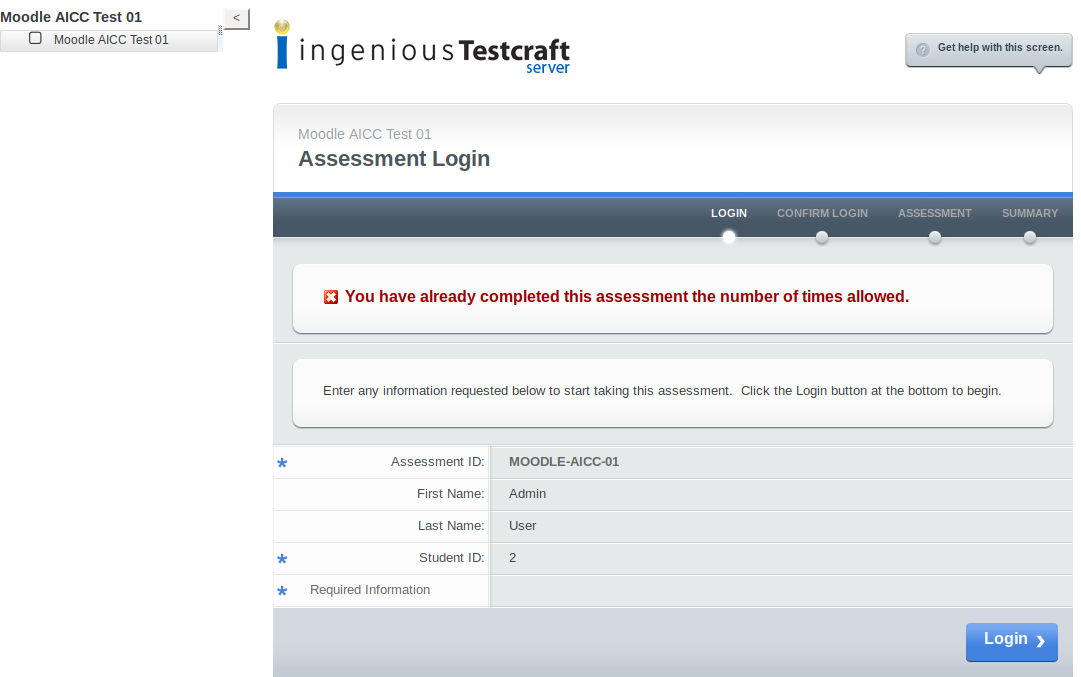Click the MOODLE-AICC-01 assessment ID value
The height and width of the screenshot is (677, 1081).
point(564,462)
